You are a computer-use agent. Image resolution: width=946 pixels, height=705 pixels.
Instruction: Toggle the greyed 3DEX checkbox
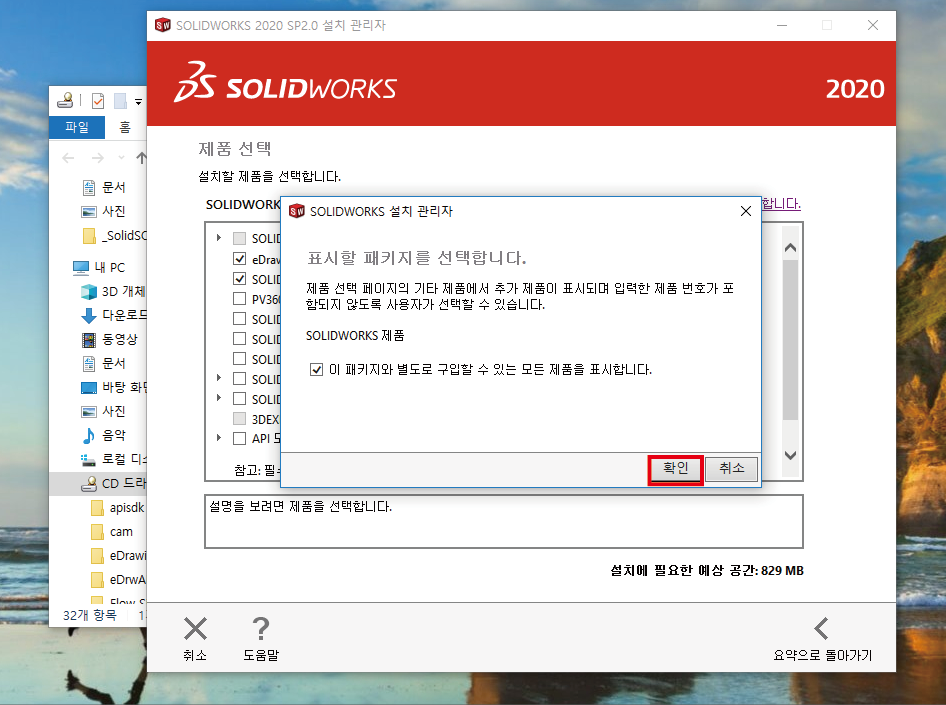[x=240, y=419]
